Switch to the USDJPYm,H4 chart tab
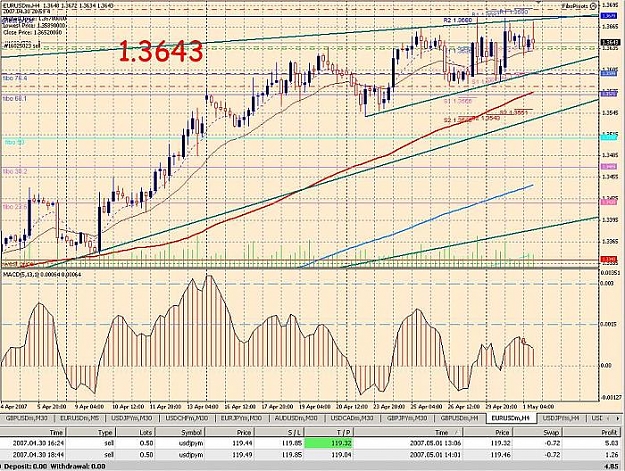This screenshot has width=625, height=471. pyautogui.click(x=561, y=418)
